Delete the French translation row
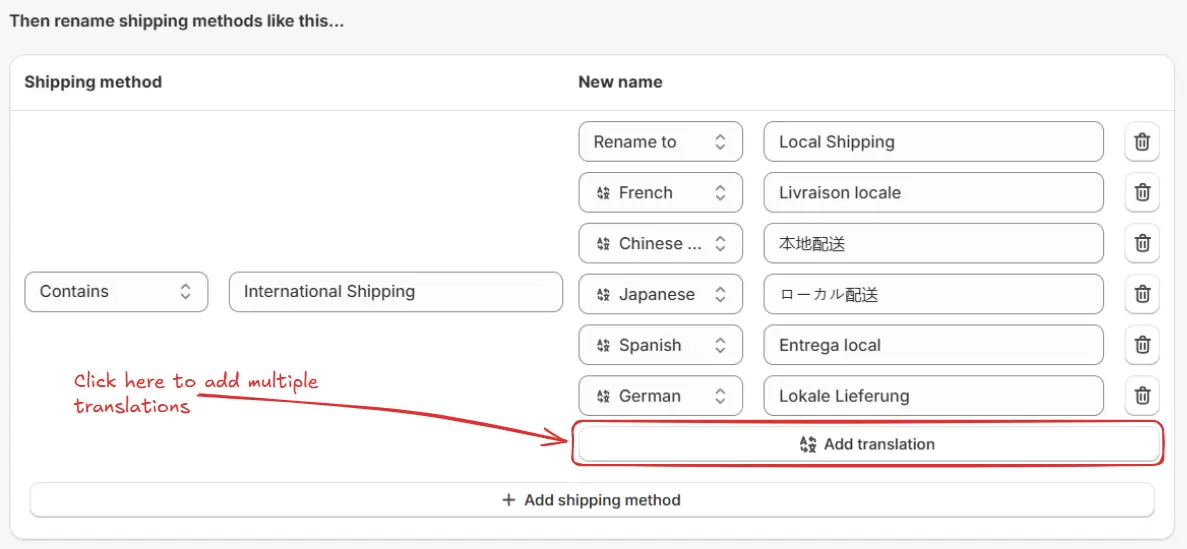 pos(1142,192)
